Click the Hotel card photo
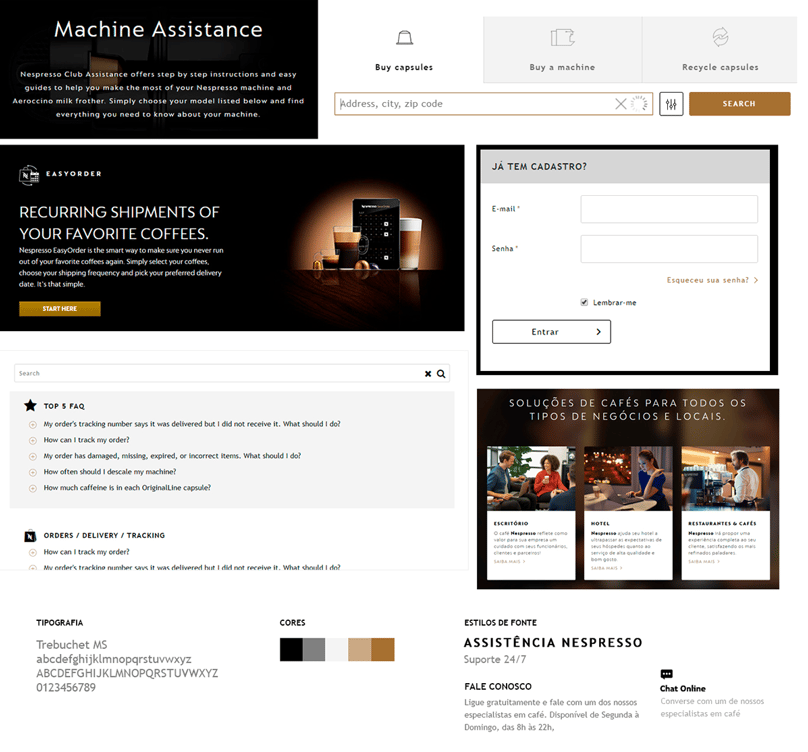 [x=628, y=478]
